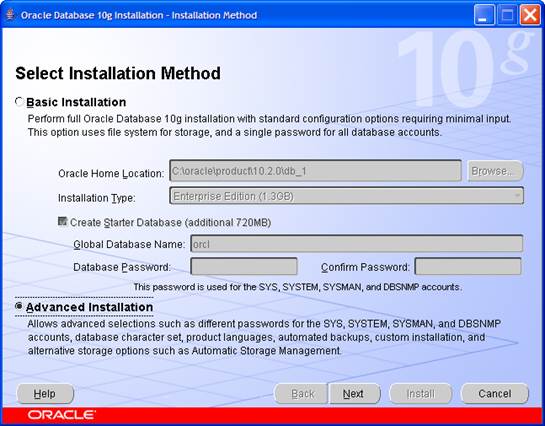545x426 pixels.
Task: Click the window title 'Installation Method' text
Action: pyautogui.click(x=214, y=15)
